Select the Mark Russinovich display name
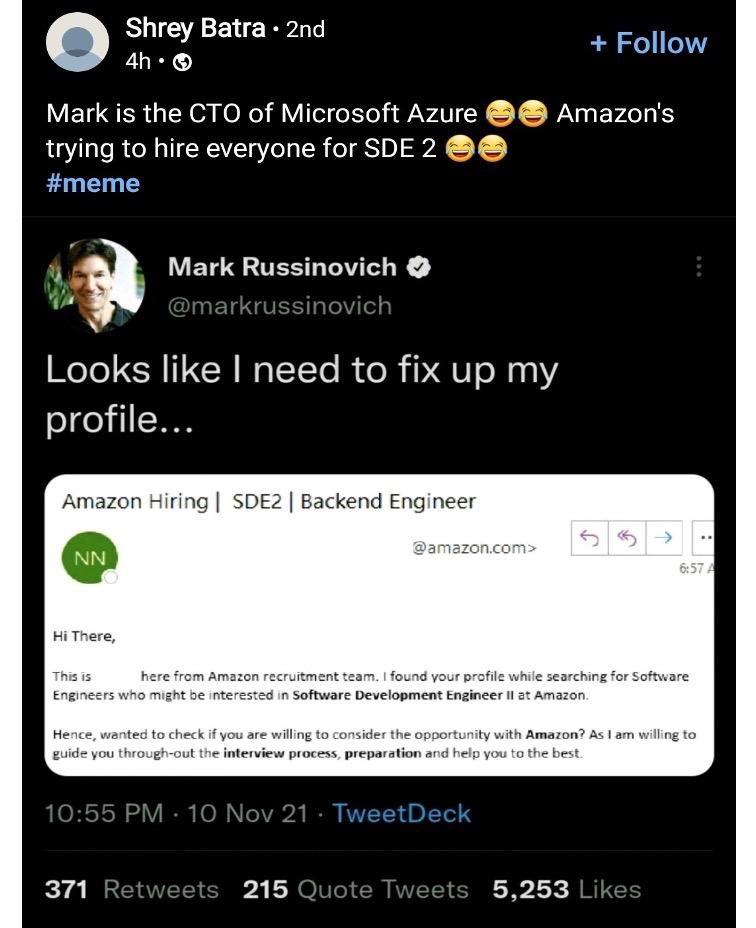 [x=282, y=267]
